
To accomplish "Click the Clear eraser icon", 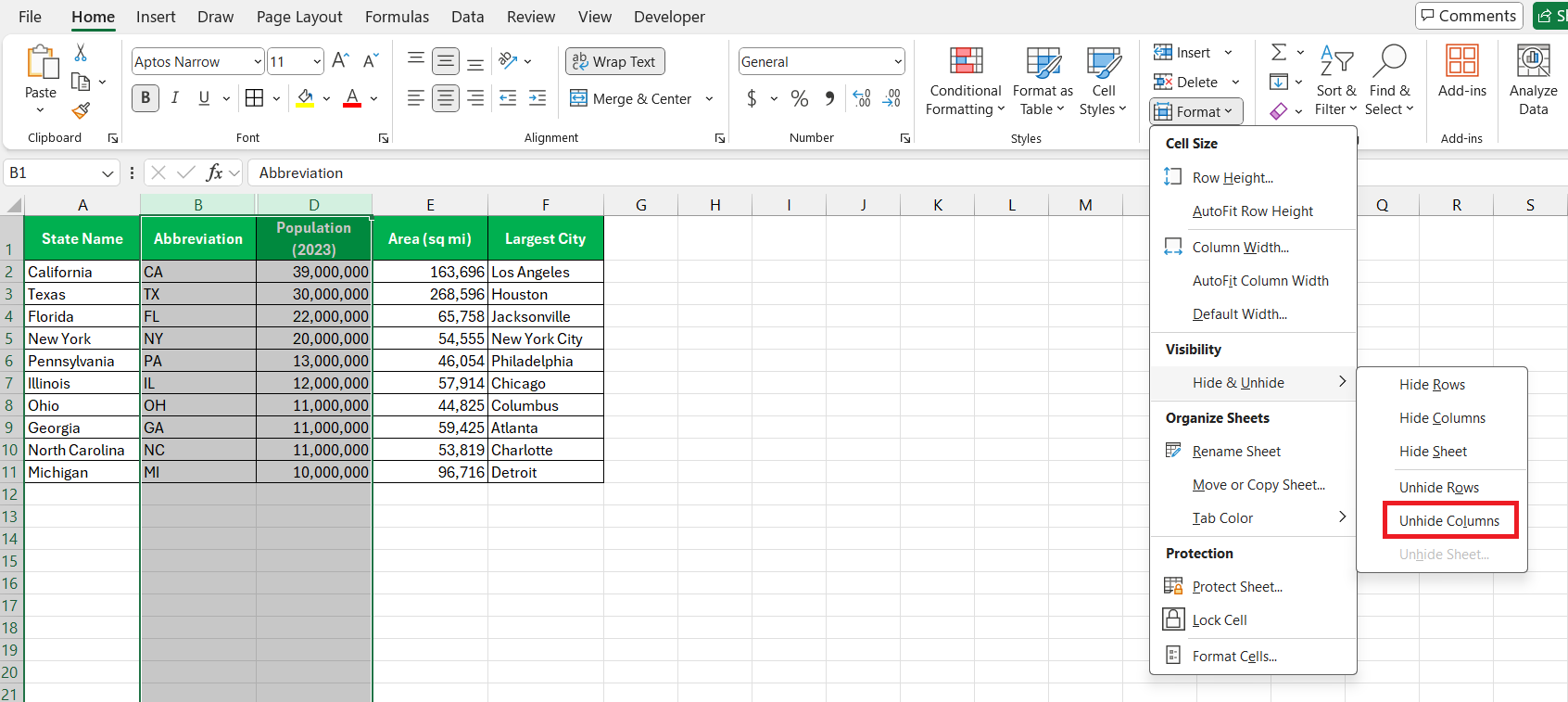I will tap(1279, 111).
